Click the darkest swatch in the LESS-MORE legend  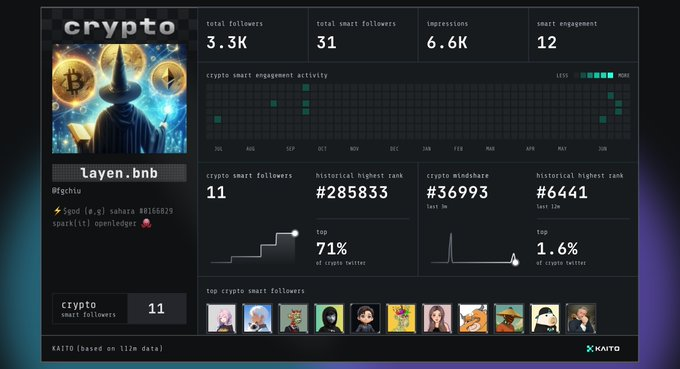pos(576,75)
